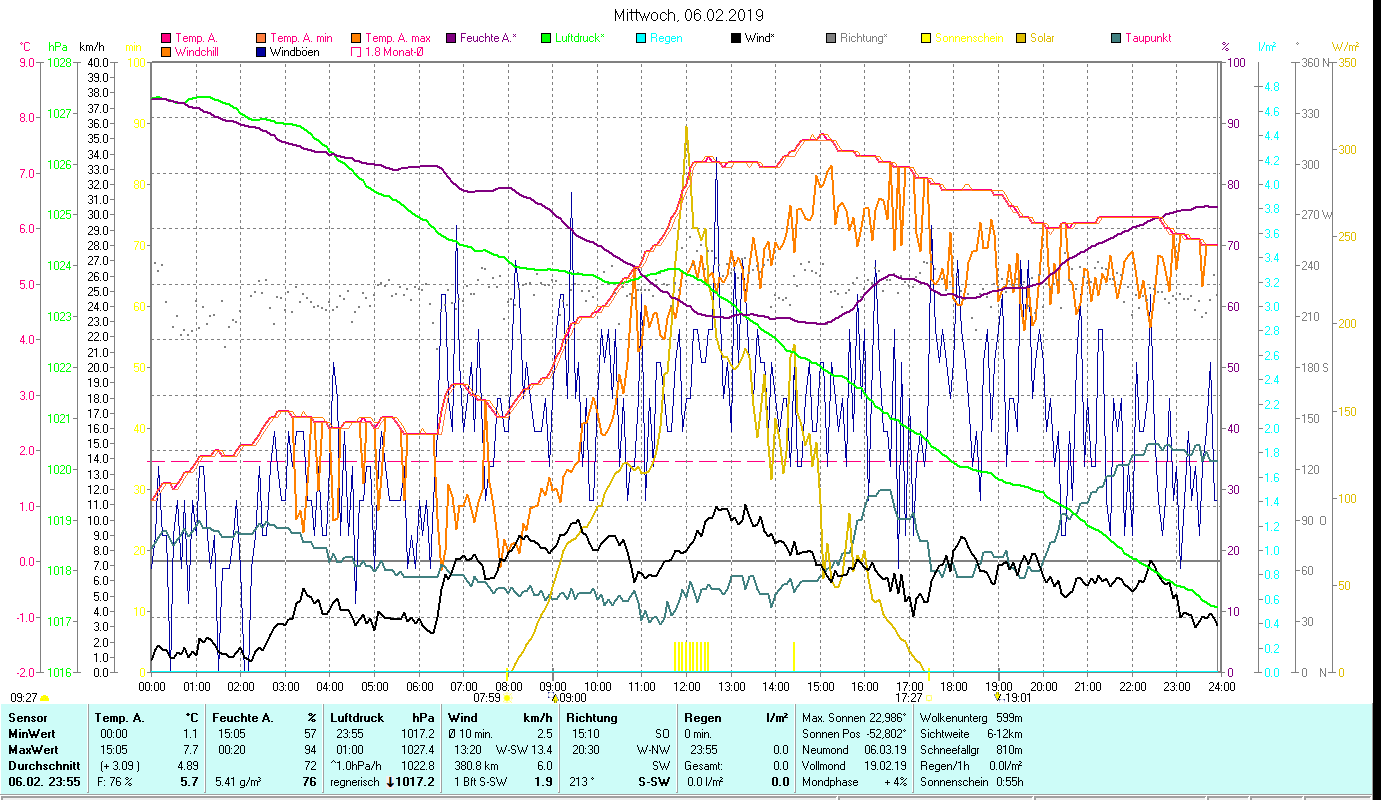1381x800 pixels.
Task: Click the Wind* black legend square
Action: [x=735, y=39]
